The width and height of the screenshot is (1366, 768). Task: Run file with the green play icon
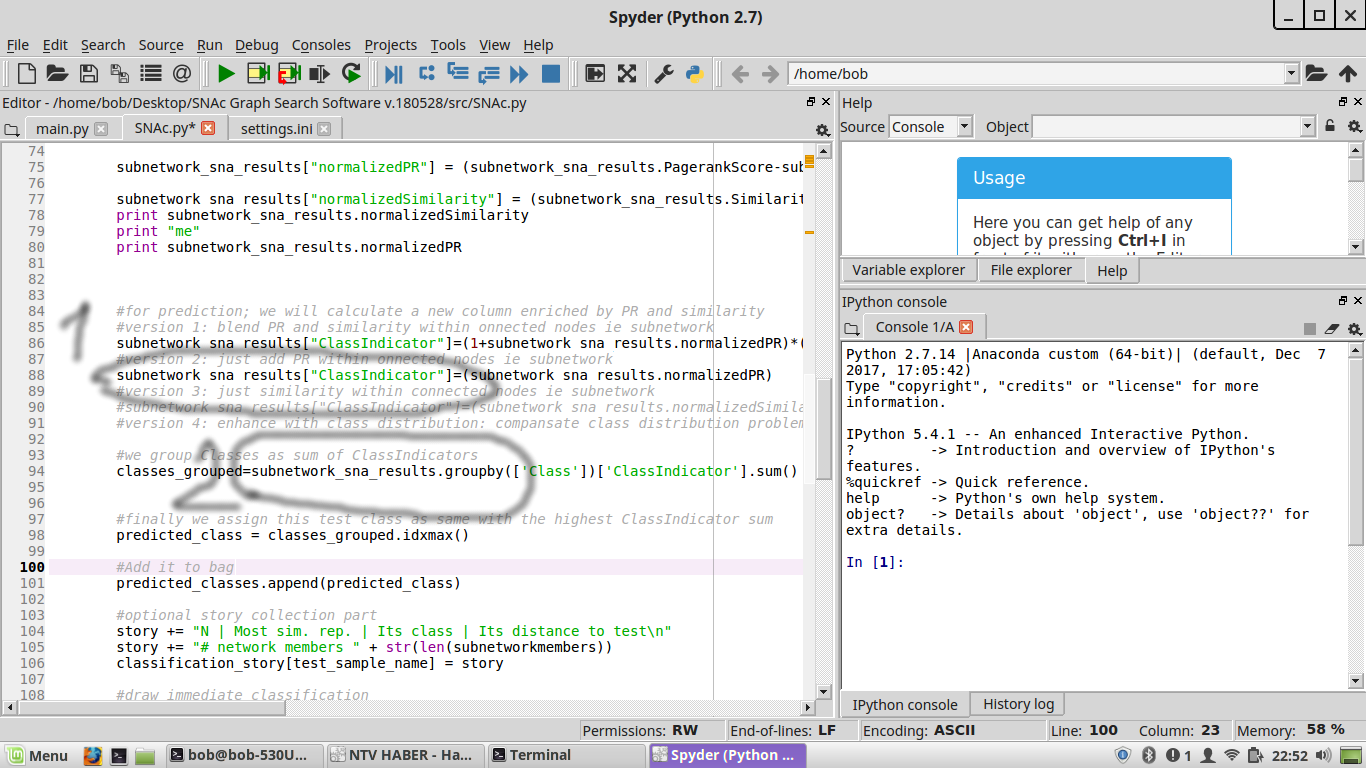(226, 73)
